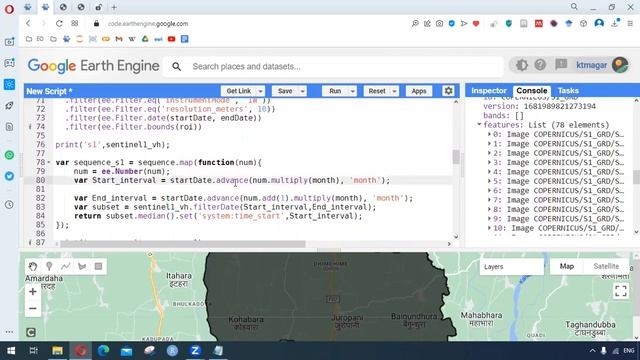Toggle fullscreen map view
This screenshot has width=640, height=360.
point(621,291)
